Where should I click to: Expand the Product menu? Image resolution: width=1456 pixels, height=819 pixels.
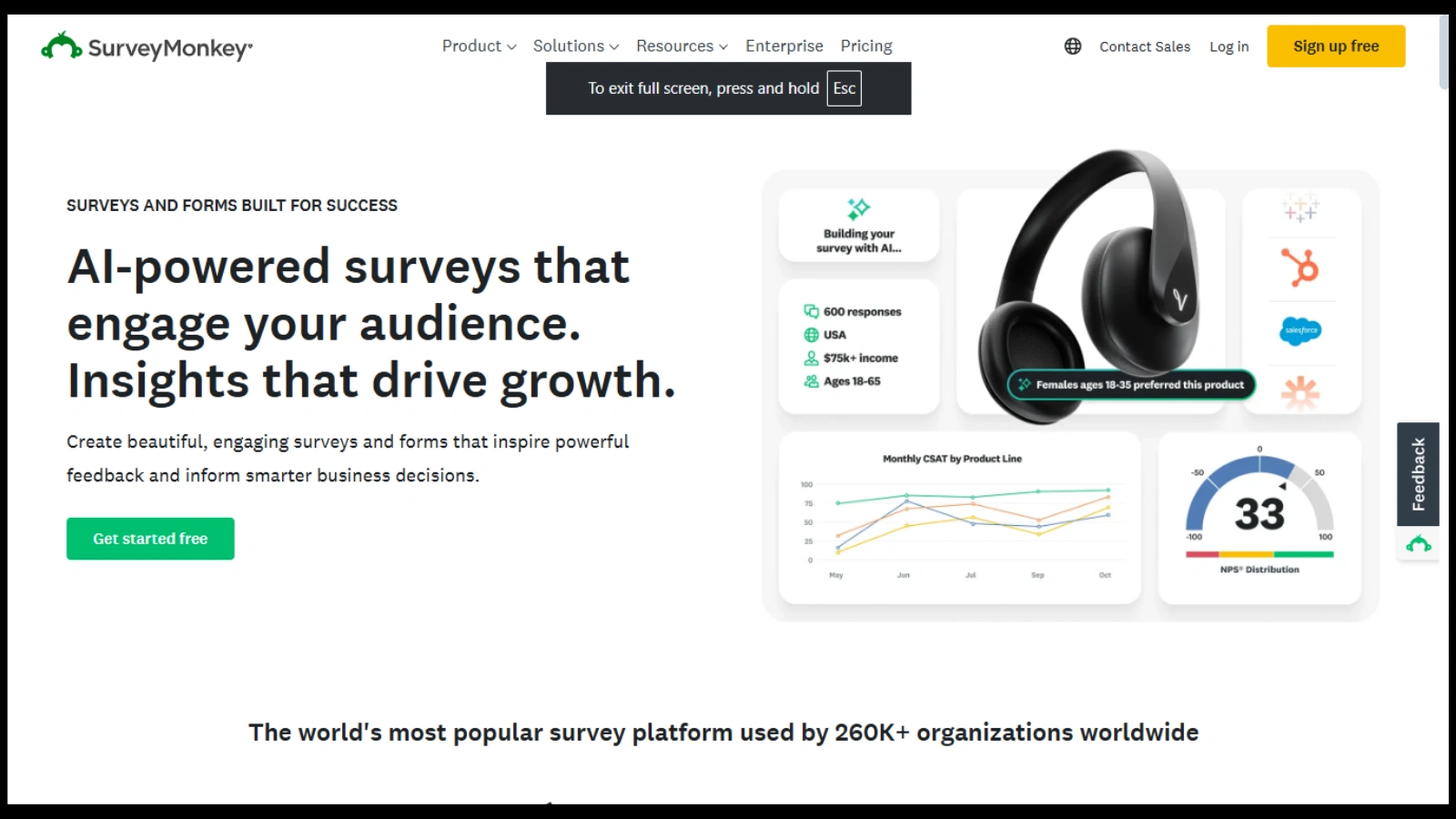click(478, 45)
